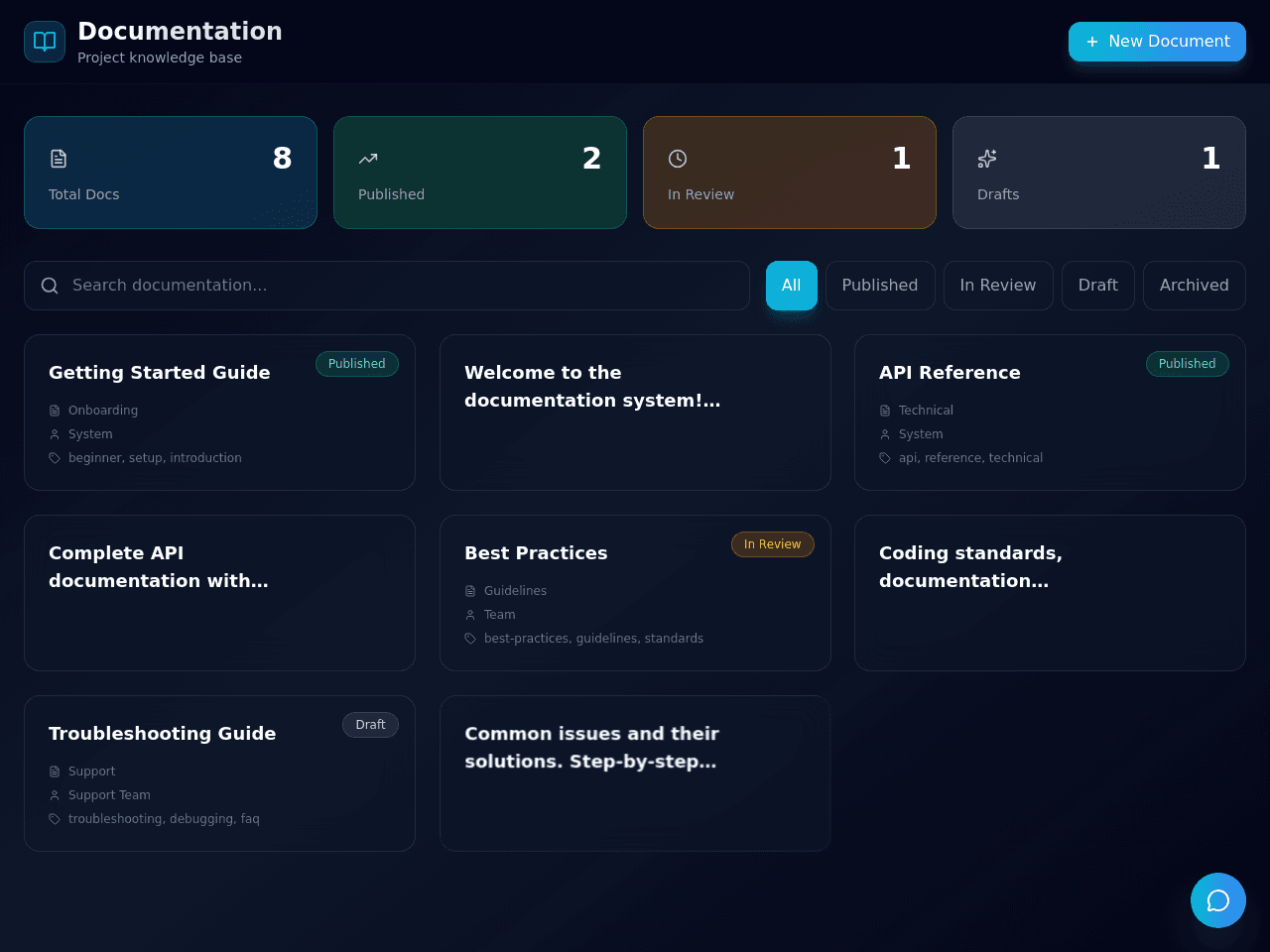Click the document icon in Total Docs card
Screen dimensions: 1270x952
point(59,159)
